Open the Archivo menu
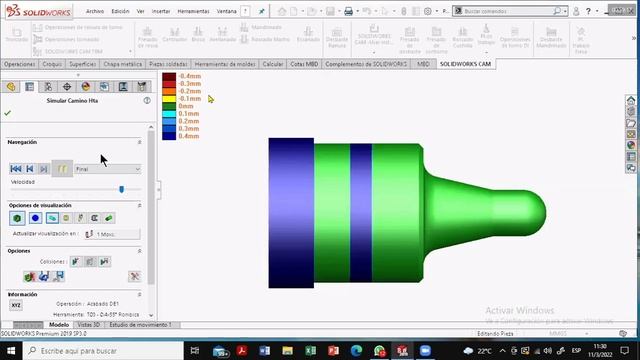Screen dimensions: 640x360 [95, 11]
